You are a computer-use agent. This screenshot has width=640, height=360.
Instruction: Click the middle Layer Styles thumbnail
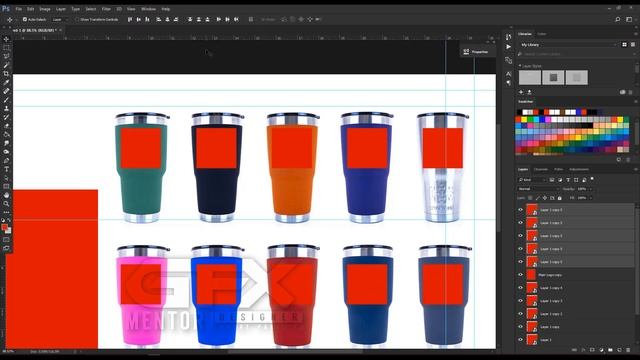[553, 77]
